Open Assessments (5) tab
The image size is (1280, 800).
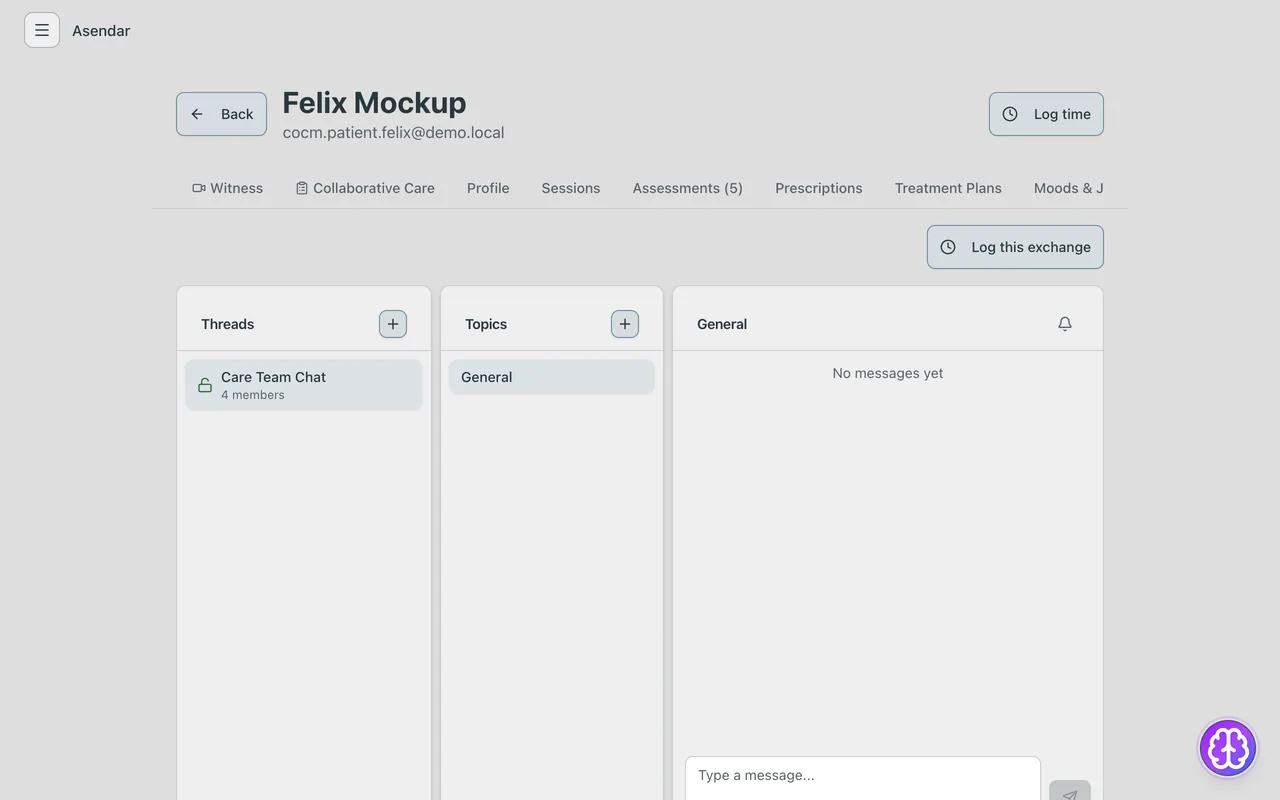click(x=688, y=188)
